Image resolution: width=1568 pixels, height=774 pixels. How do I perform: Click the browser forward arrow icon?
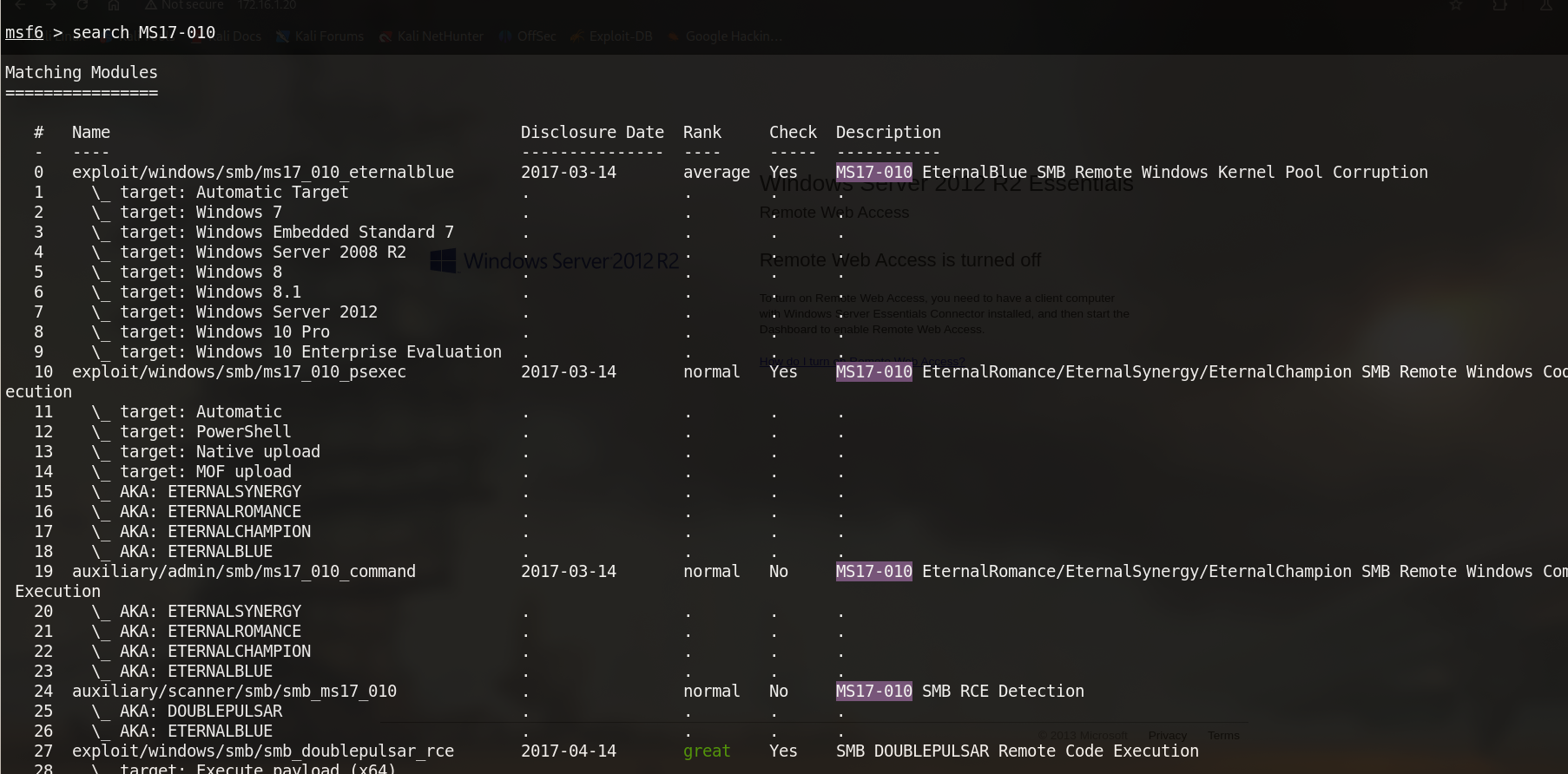click(51, 5)
